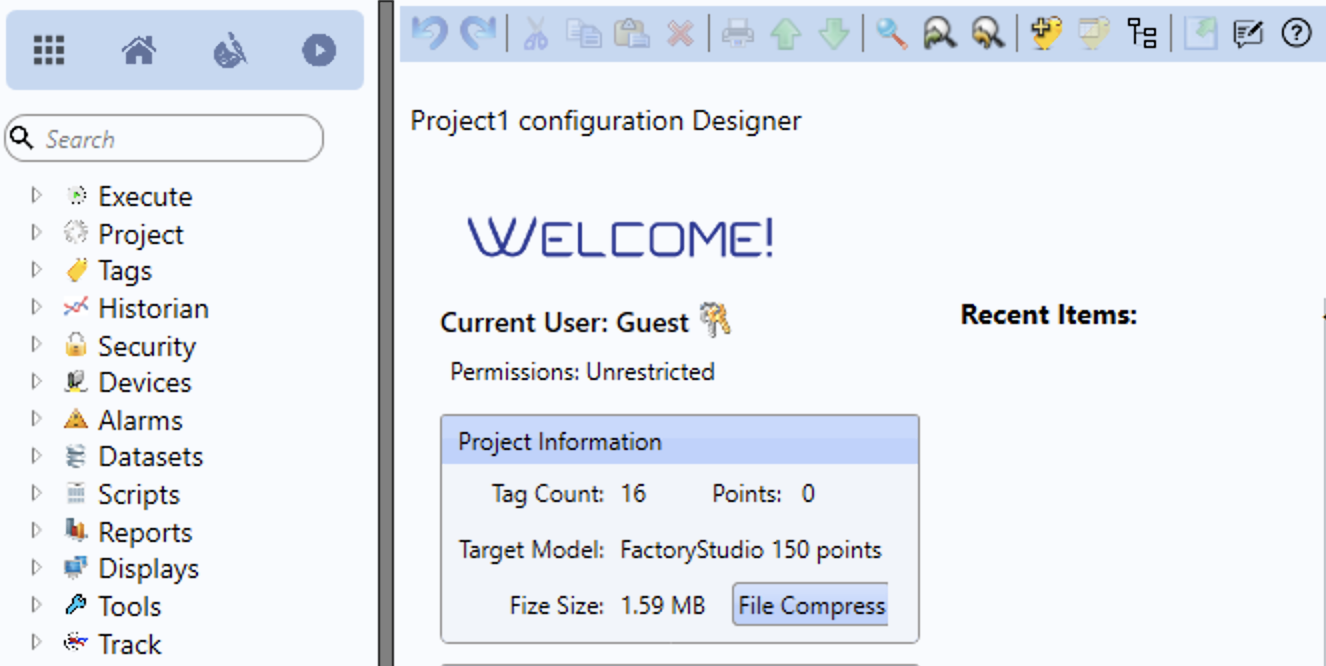Viewport: 1326px width, 666px height.
Task: Click the Undo arrow in toolbar
Action: tap(429, 33)
